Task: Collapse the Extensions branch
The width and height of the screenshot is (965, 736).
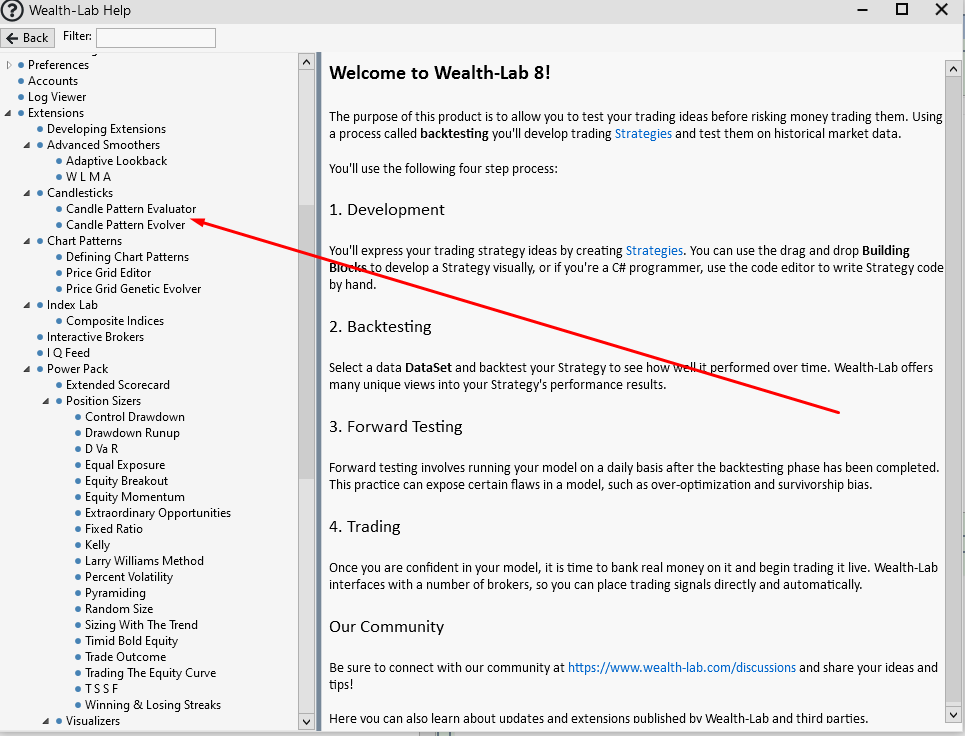Action: coord(7,112)
